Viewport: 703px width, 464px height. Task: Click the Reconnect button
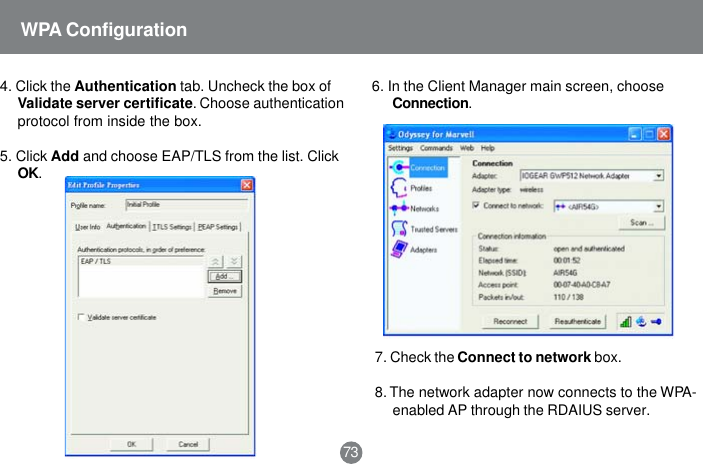coord(510,321)
